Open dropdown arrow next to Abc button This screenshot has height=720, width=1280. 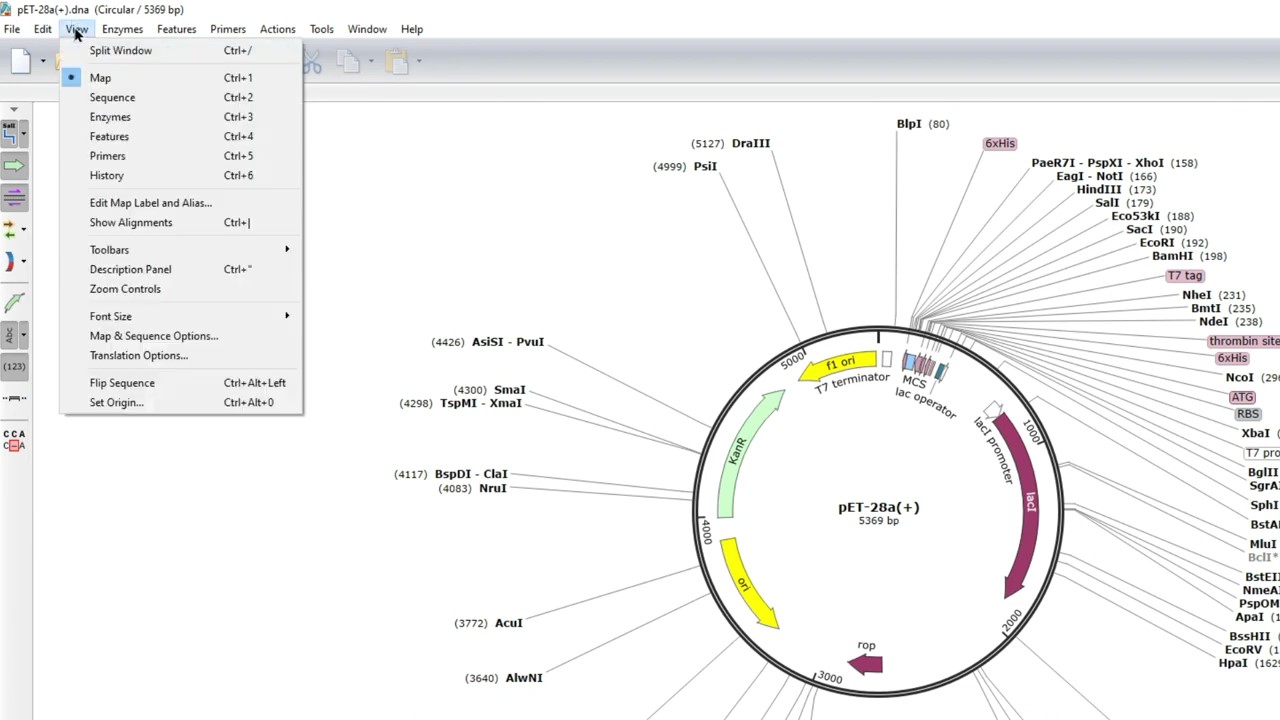pyautogui.click(x=23, y=335)
